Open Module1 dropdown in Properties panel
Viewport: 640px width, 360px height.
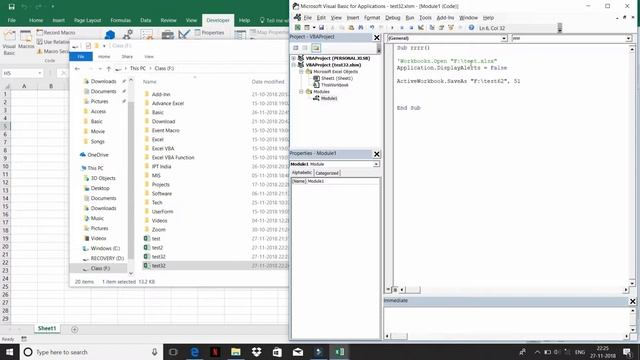pos(376,164)
